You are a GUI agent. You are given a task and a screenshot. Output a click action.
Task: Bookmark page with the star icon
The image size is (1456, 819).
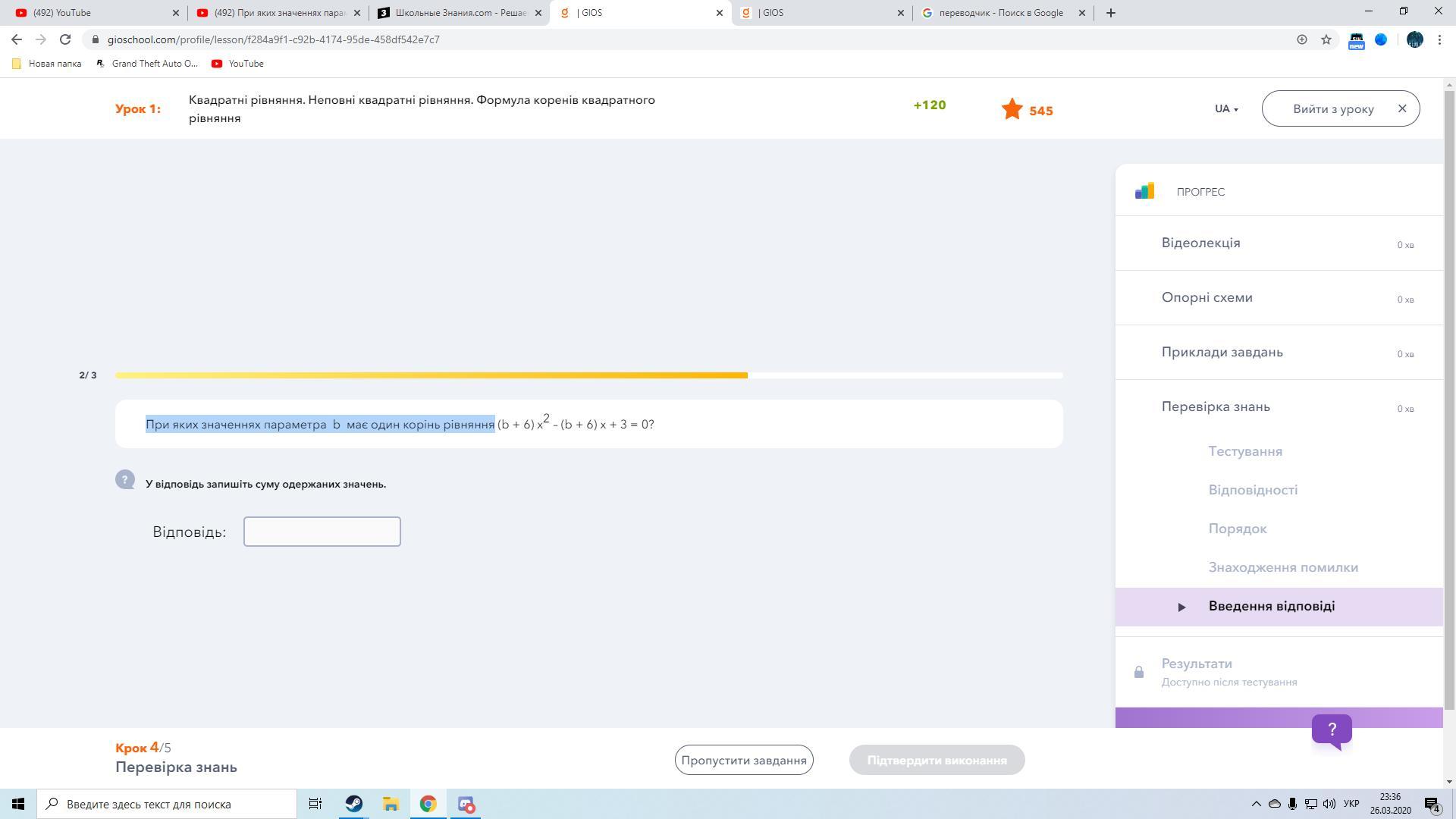coord(1326,39)
